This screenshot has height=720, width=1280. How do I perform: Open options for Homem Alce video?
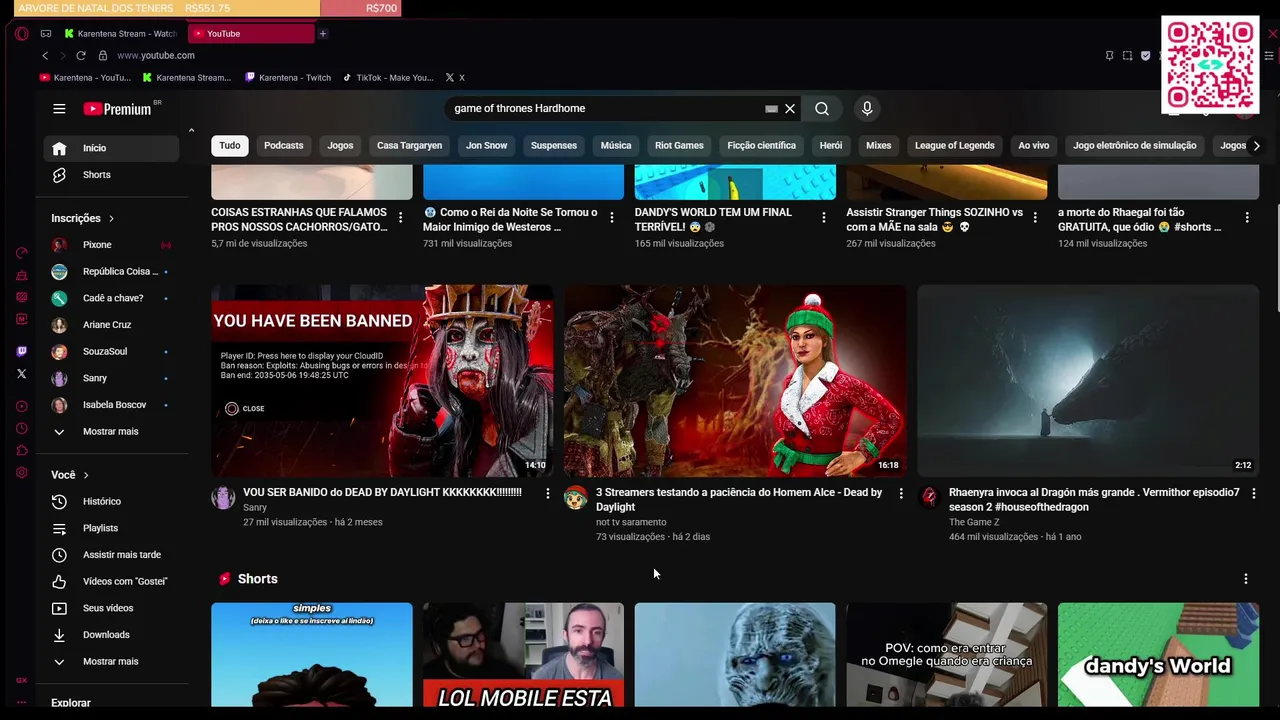click(x=901, y=493)
